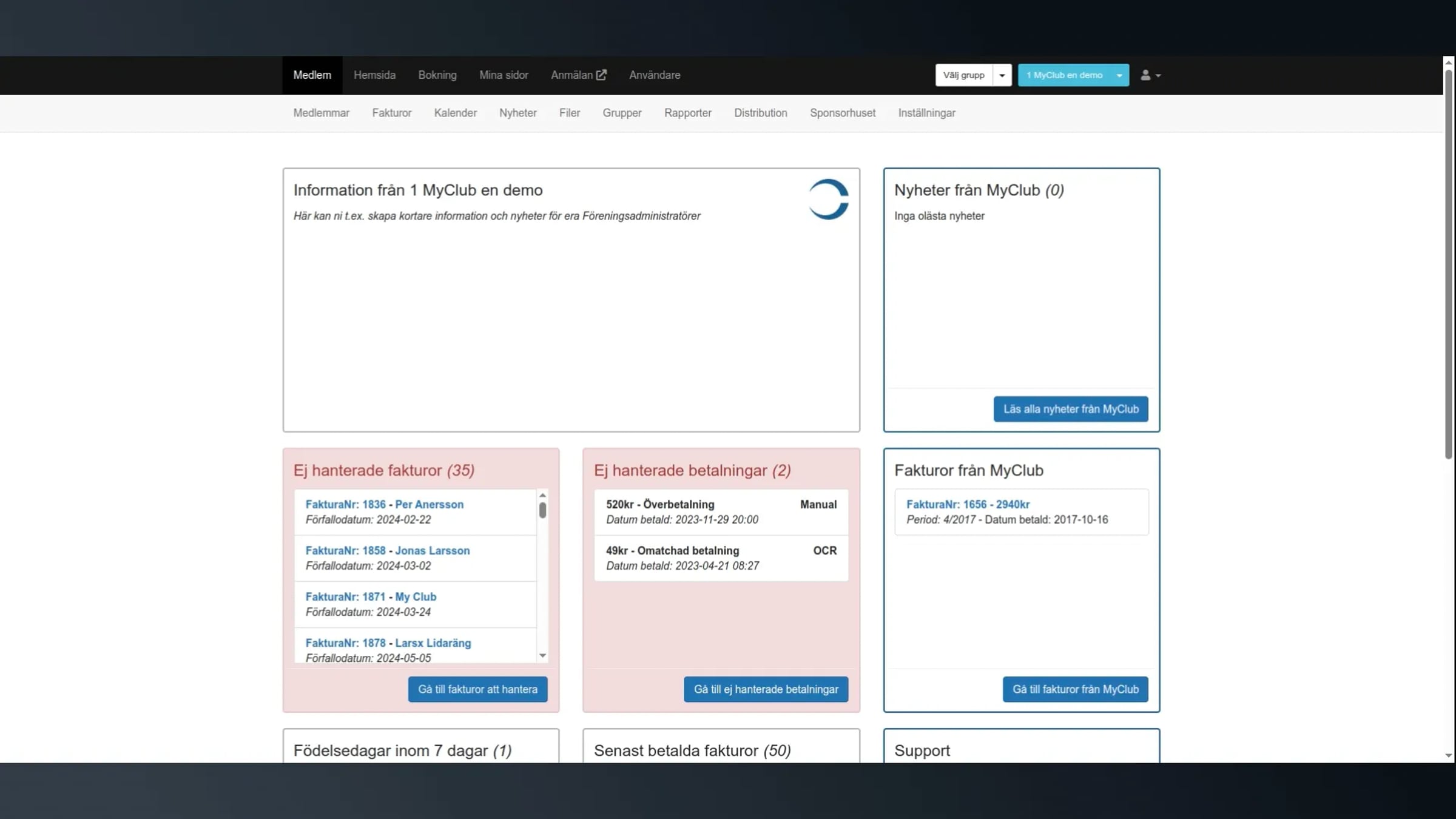This screenshot has width=1456, height=819.
Task: Open the Mina sidor tab
Action: pos(504,75)
